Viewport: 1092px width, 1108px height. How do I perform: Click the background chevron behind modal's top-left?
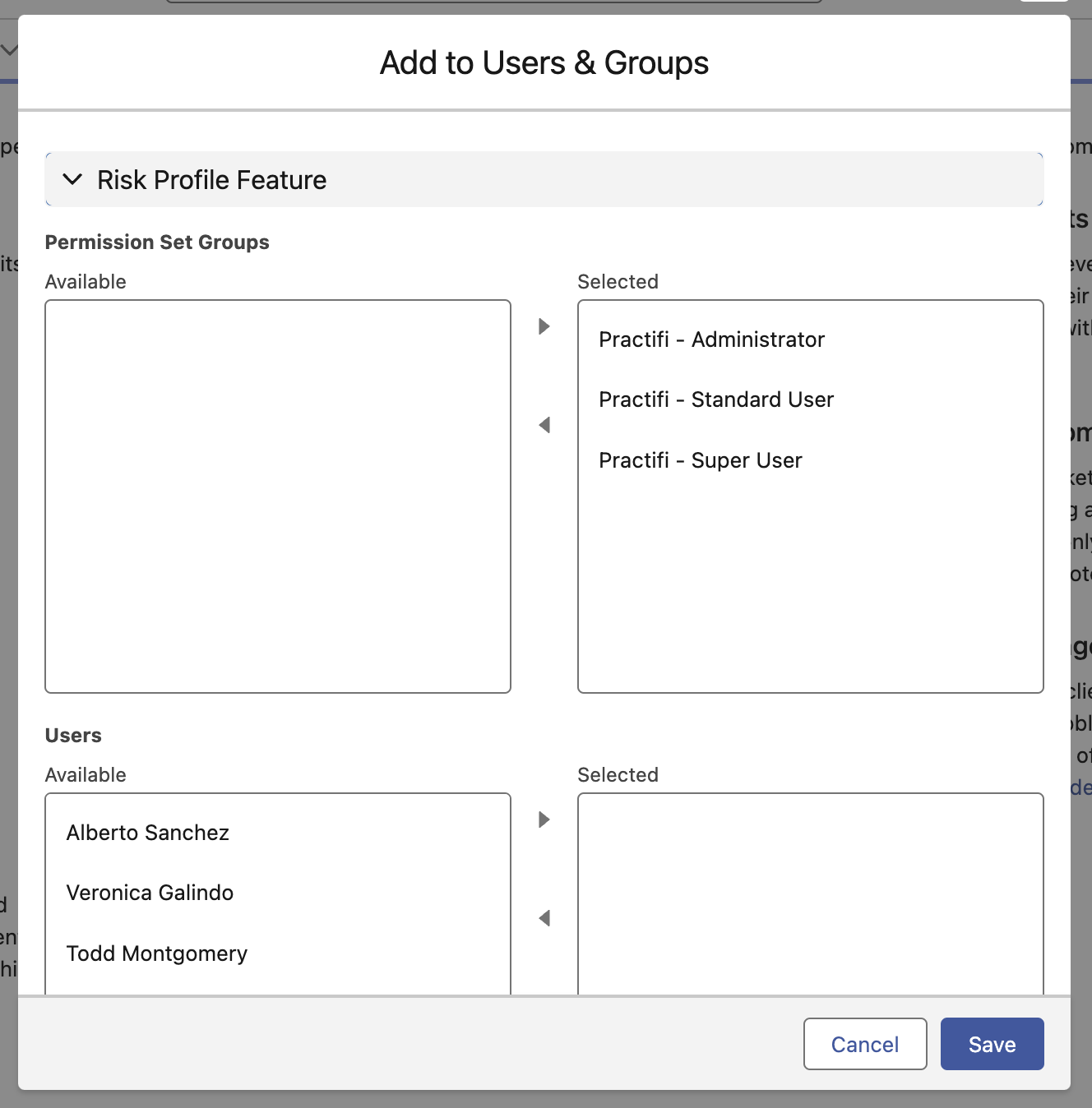(x=9, y=50)
